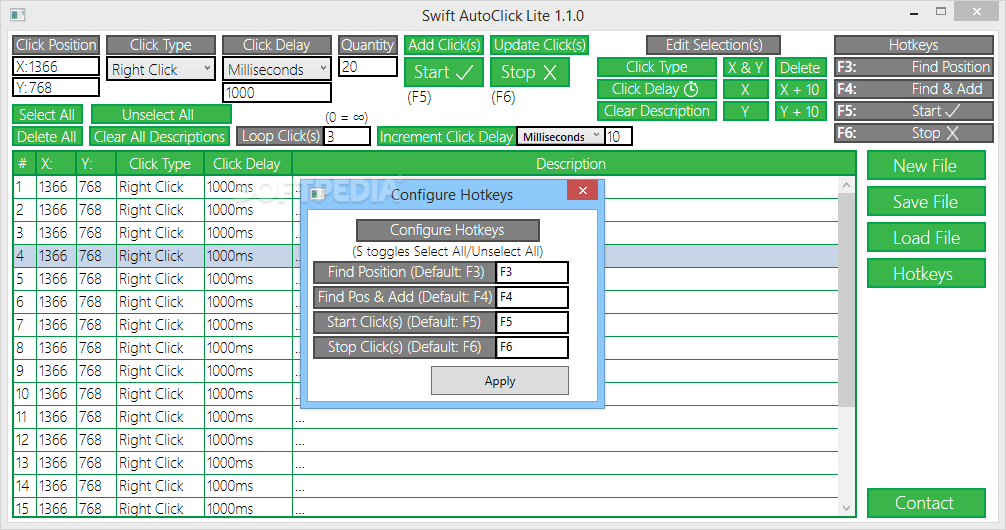
Task: Open the Click Type dropdown showing Right Click
Action: [x=161, y=69]
